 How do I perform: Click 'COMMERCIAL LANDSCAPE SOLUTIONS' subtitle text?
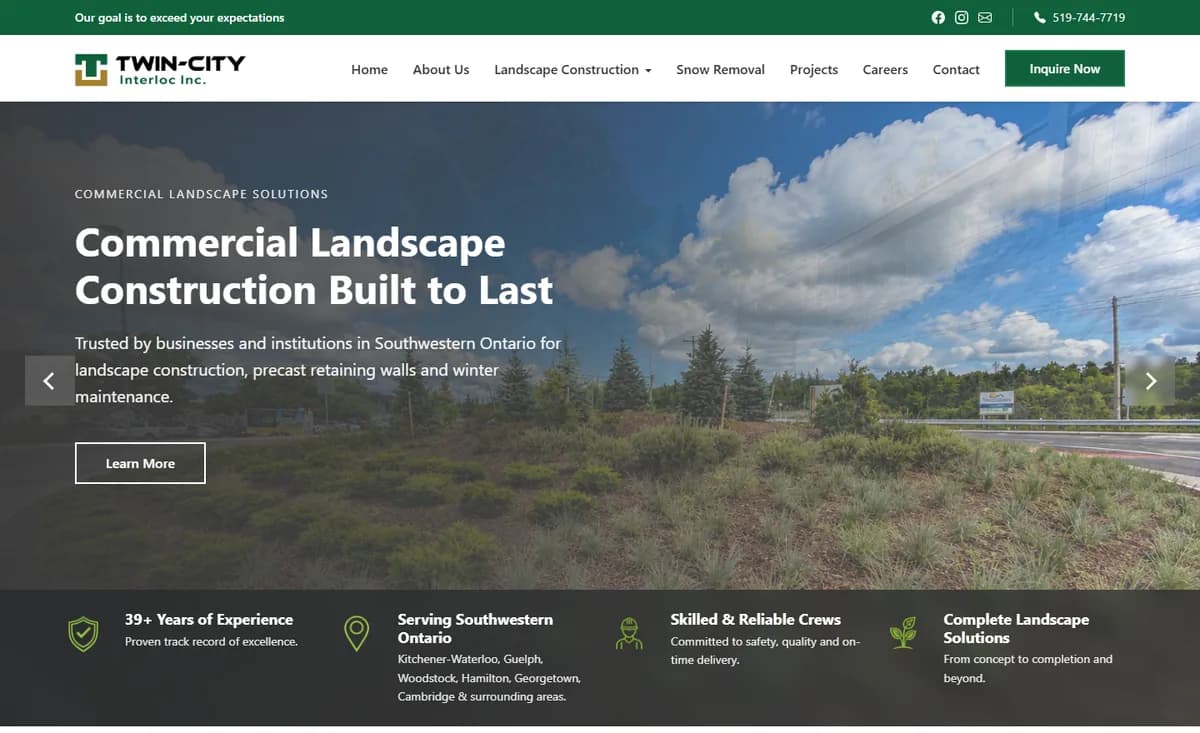(x=201, y=194)
